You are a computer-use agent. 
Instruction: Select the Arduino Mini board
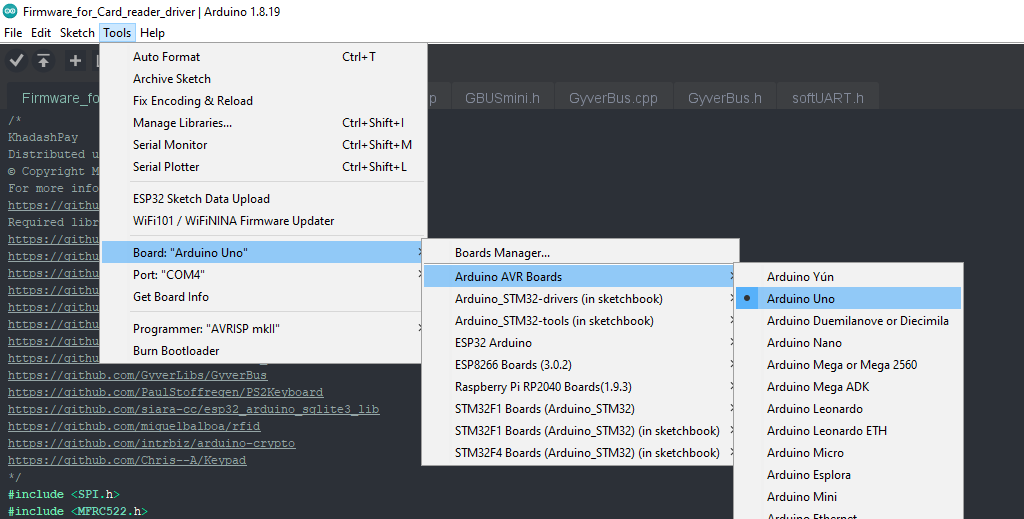point(848,497)
